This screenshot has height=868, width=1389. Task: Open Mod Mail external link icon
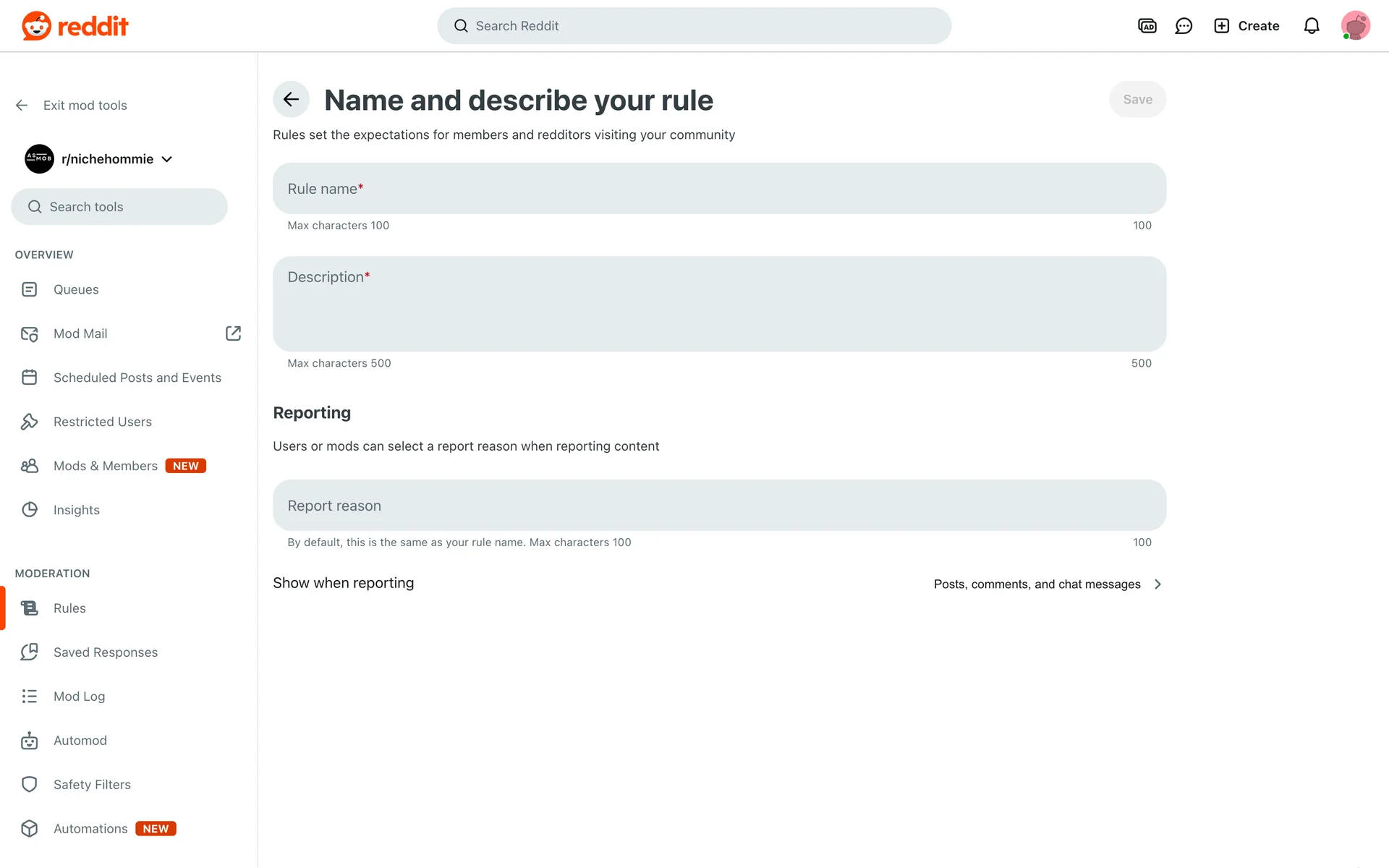coord(233,333)
